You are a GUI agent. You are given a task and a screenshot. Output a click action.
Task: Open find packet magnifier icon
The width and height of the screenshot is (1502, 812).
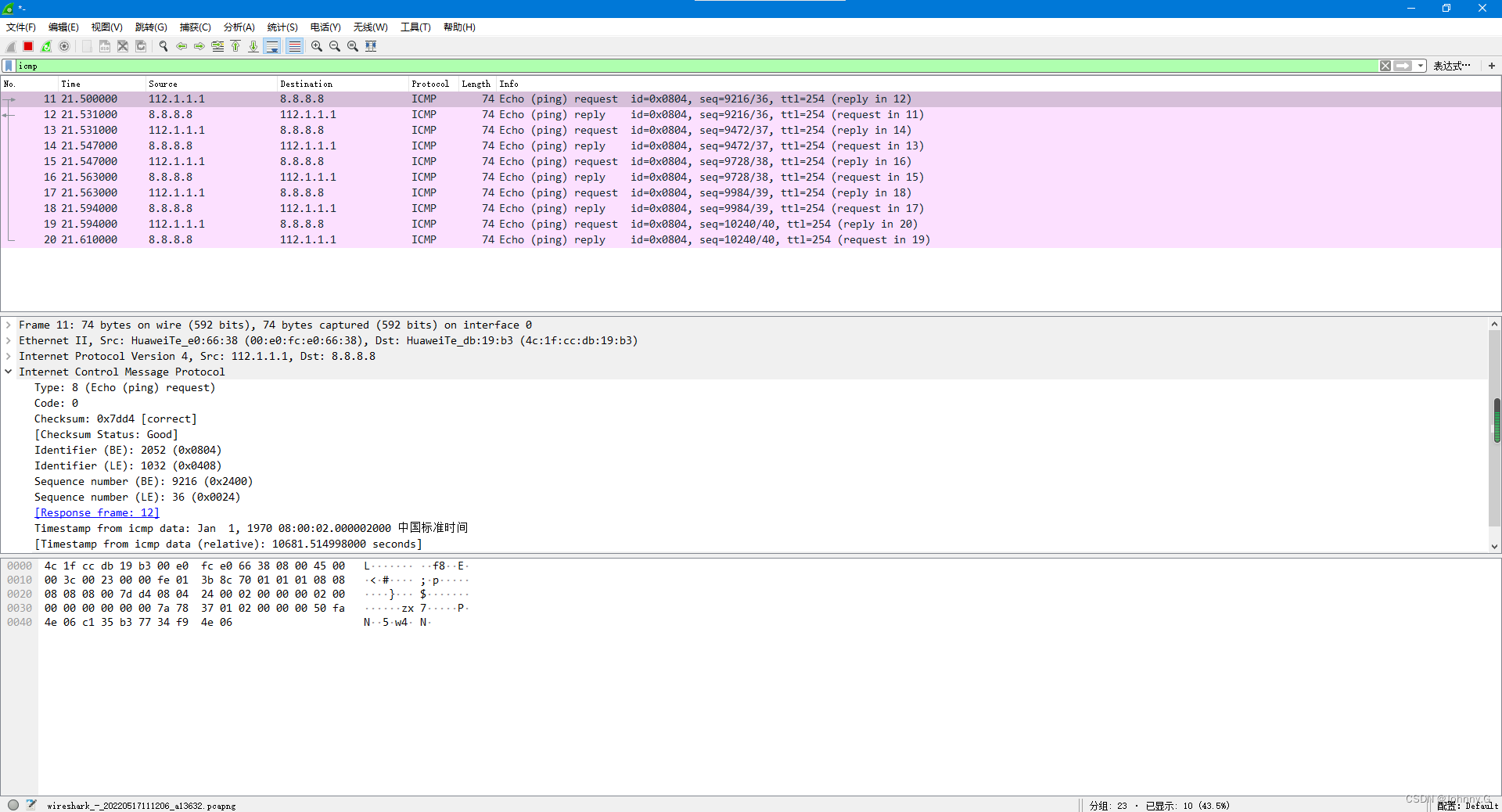(163, 46)
